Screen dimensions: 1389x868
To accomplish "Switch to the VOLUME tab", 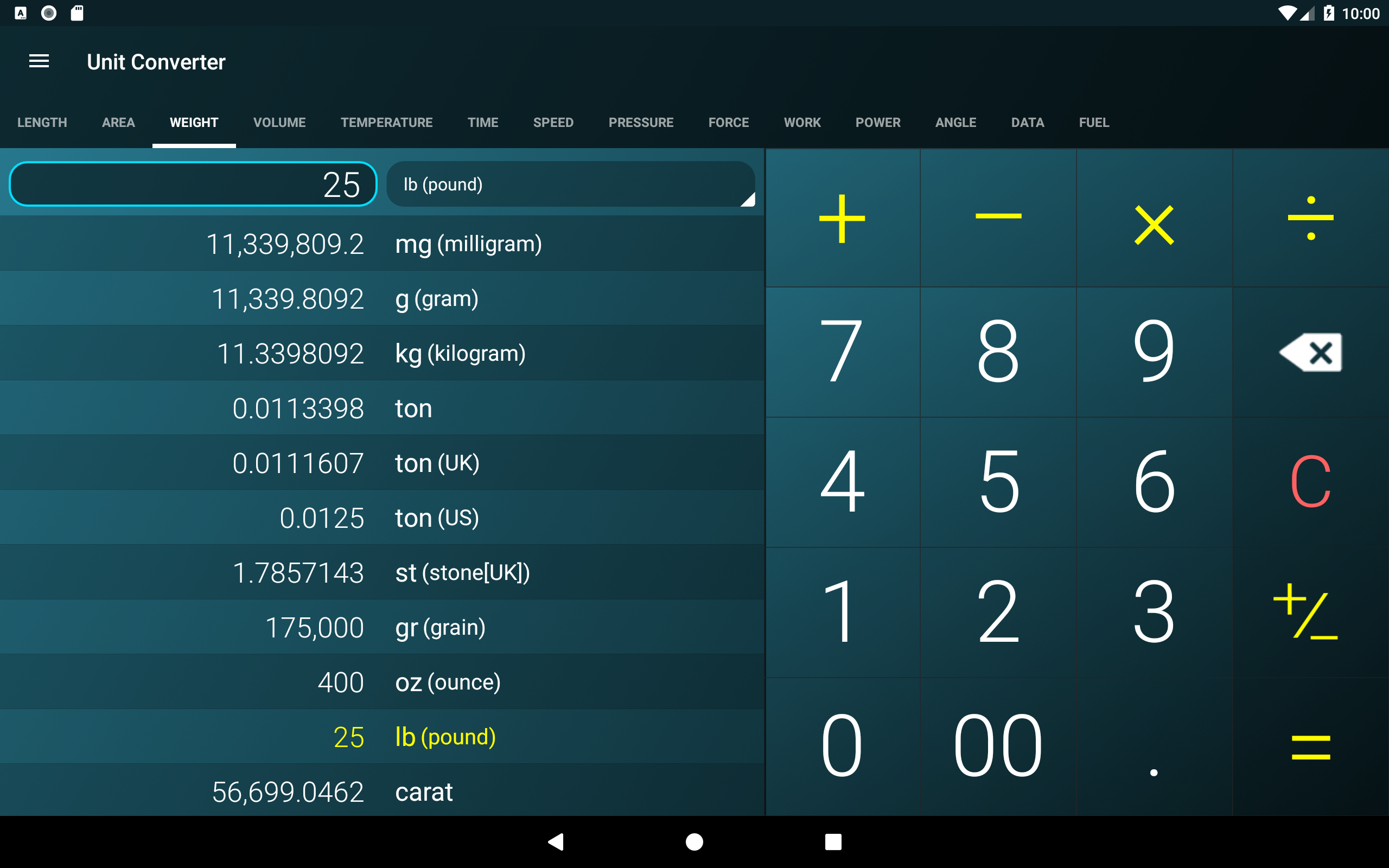I will [279, 122].
